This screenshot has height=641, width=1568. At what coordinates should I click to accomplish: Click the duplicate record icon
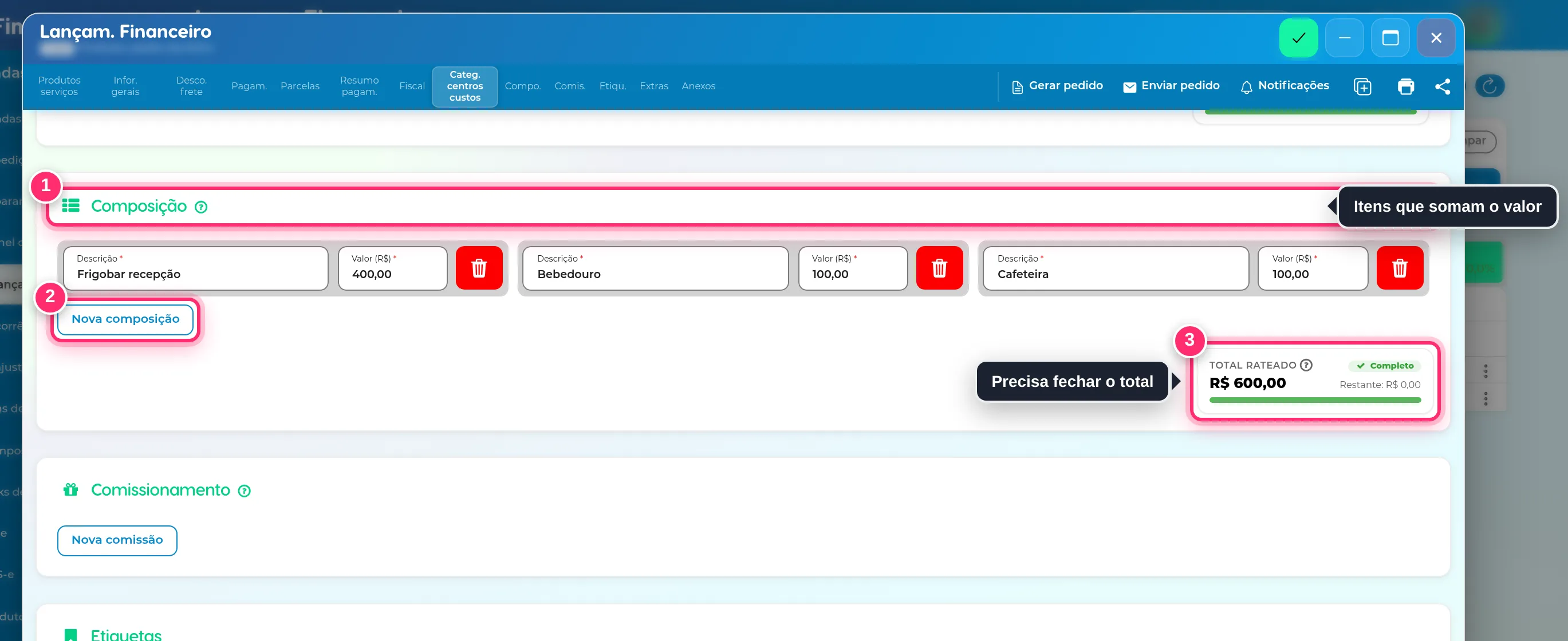click(x=1362, y=86)
